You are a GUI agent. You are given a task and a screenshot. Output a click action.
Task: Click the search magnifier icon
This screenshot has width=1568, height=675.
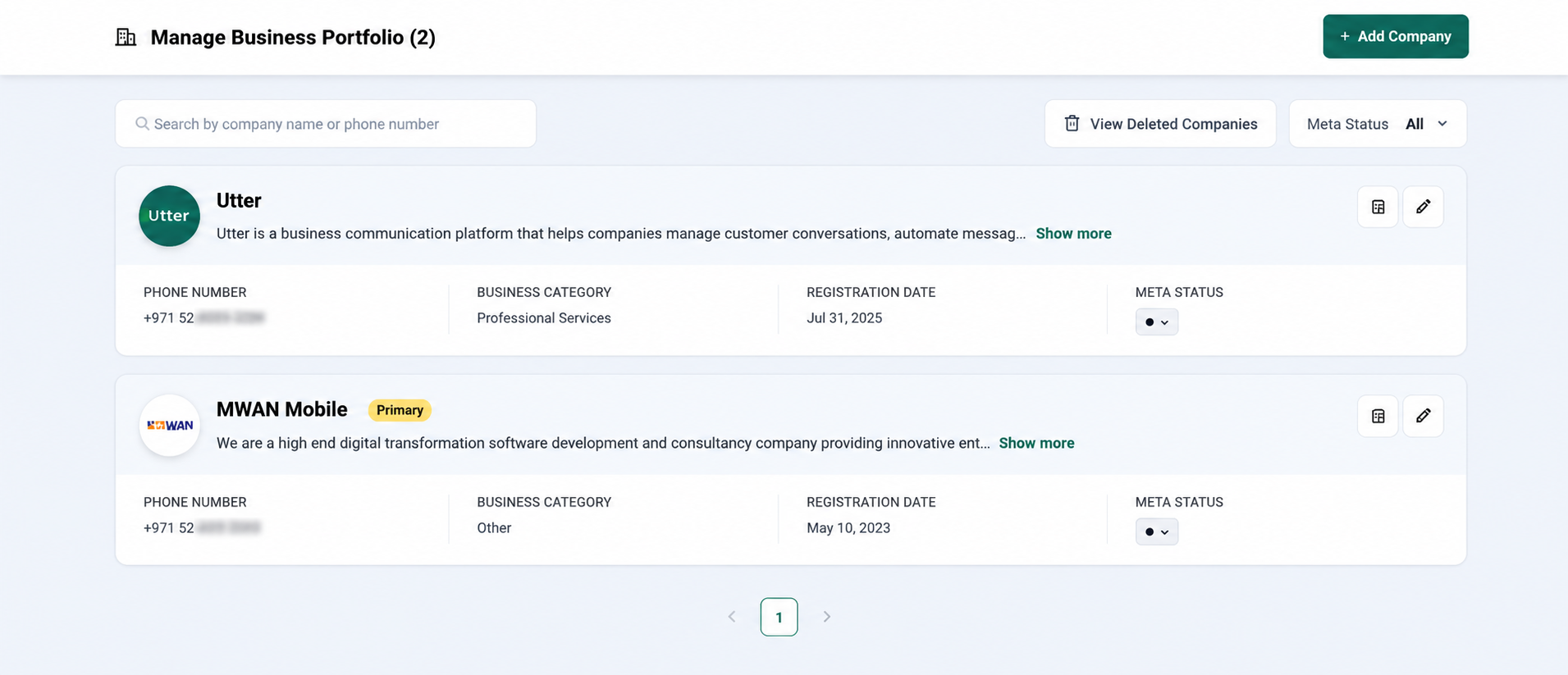(142, 124)
